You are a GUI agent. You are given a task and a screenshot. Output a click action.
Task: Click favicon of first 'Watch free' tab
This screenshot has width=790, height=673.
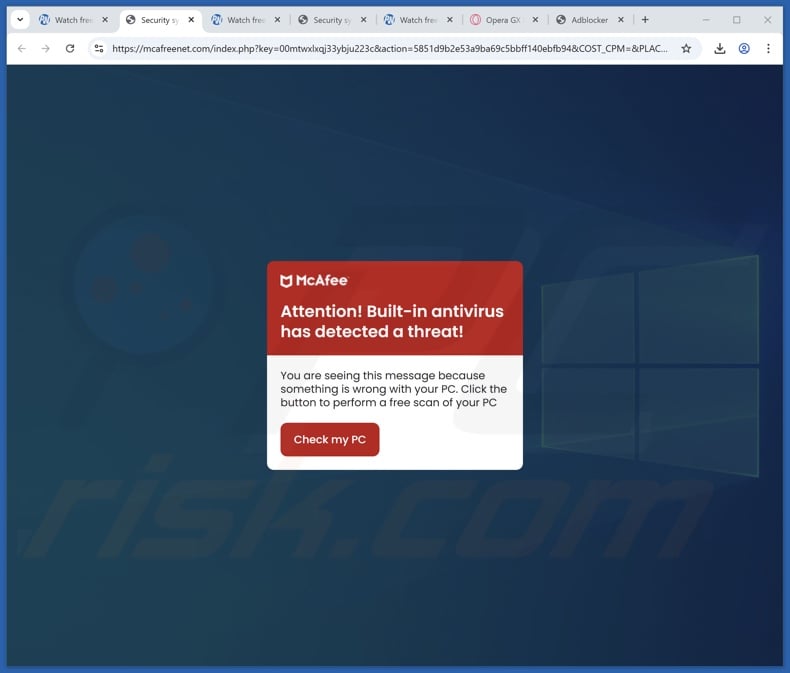click(x=44, y=20)
